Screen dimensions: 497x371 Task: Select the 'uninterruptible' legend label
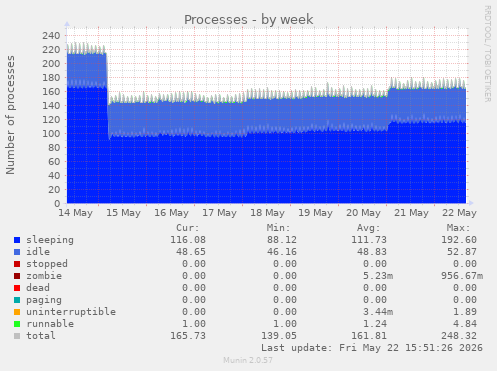(x=71, y=312)
